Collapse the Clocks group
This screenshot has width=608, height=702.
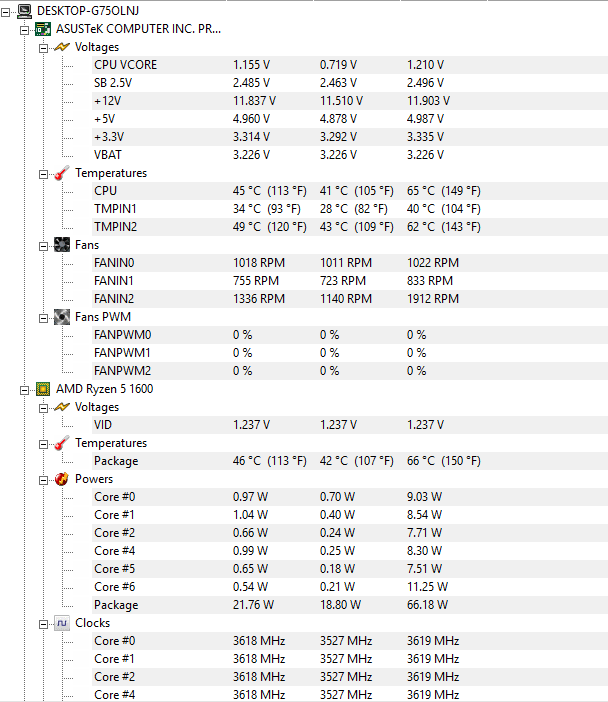[x=43, y=625]
